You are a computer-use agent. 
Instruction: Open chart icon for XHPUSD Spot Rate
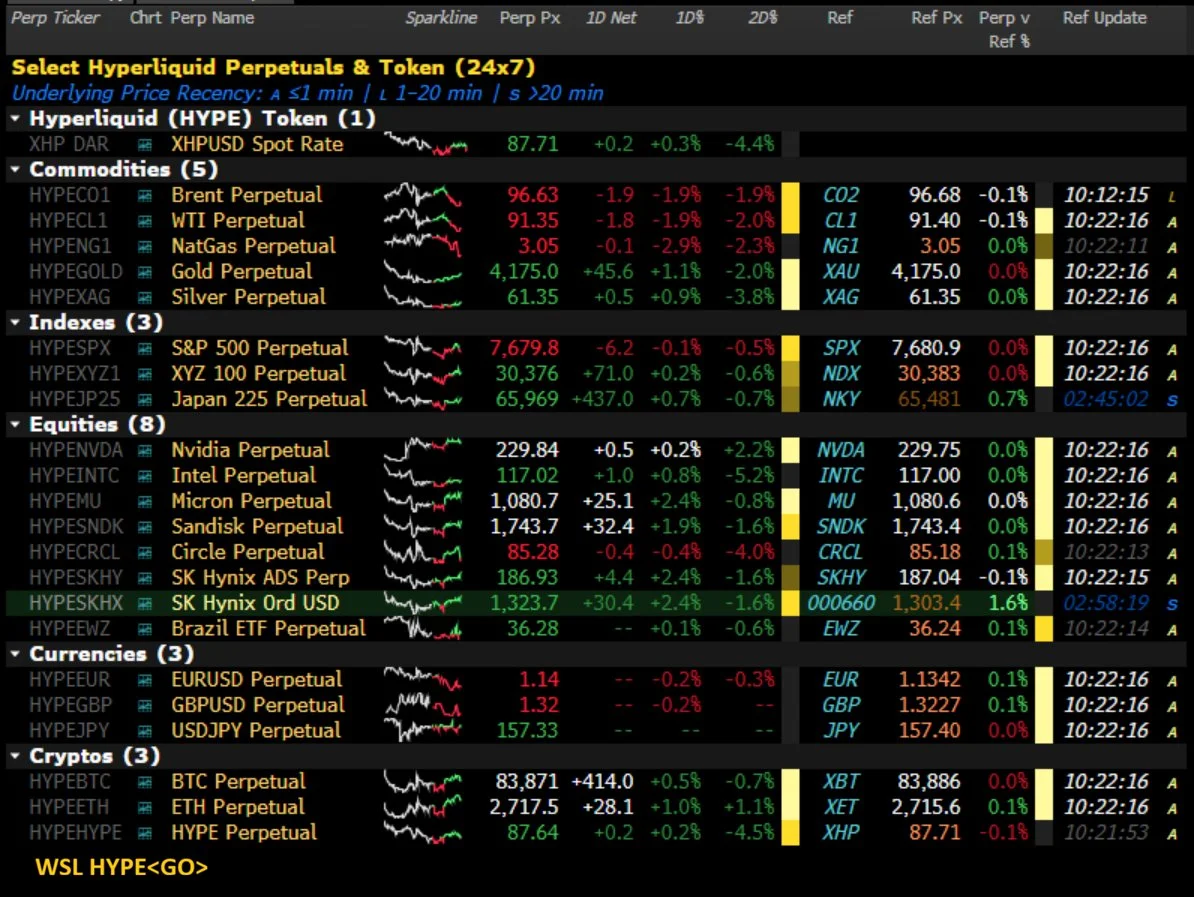145,145
